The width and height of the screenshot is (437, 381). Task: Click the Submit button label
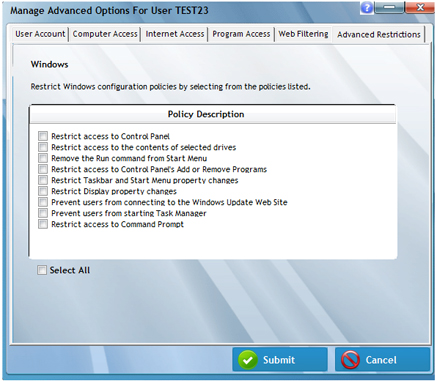[x=279, y=360]
